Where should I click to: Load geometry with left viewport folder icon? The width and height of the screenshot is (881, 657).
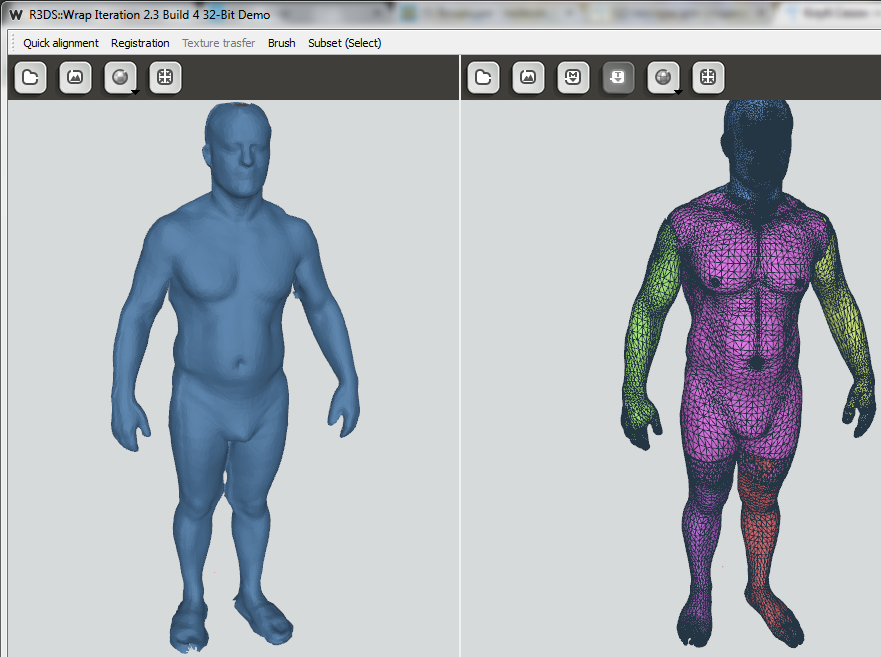click(x=31, y=78)
